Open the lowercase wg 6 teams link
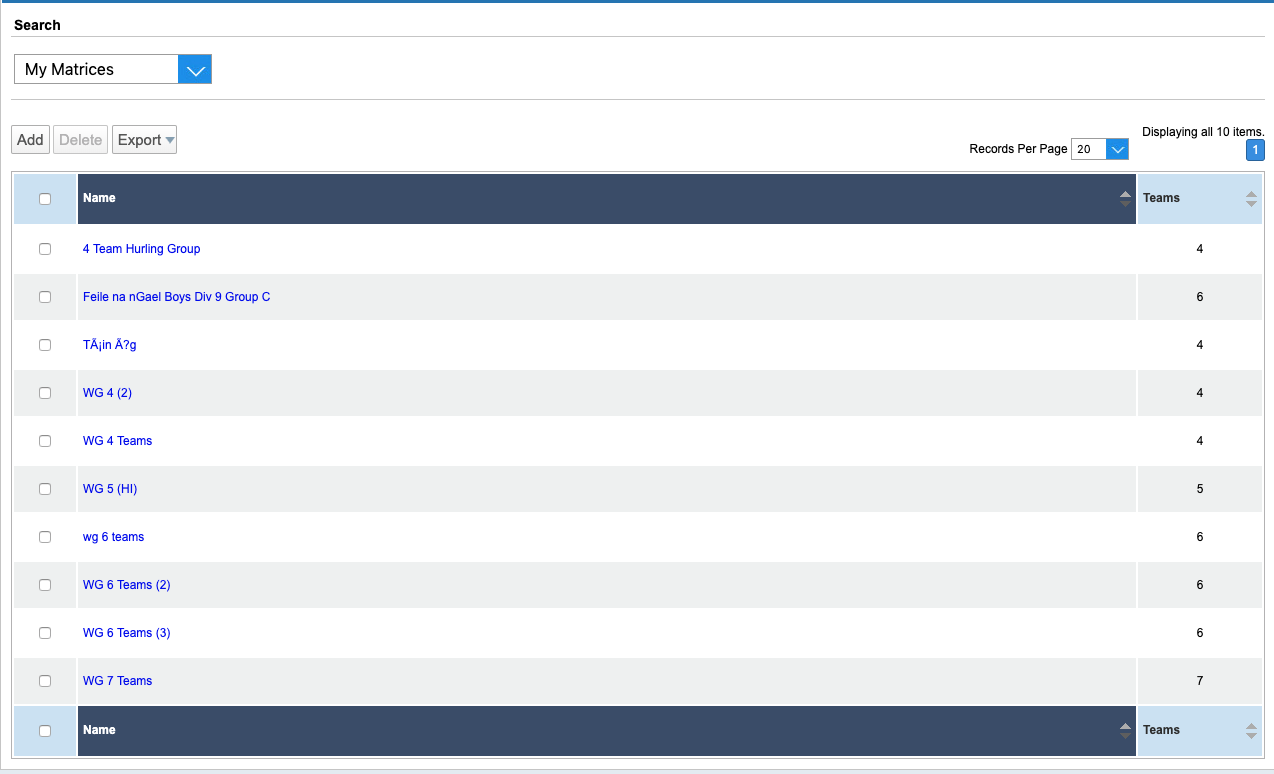The width and height of the screenshot is (1274, 774). coord(113,537)
